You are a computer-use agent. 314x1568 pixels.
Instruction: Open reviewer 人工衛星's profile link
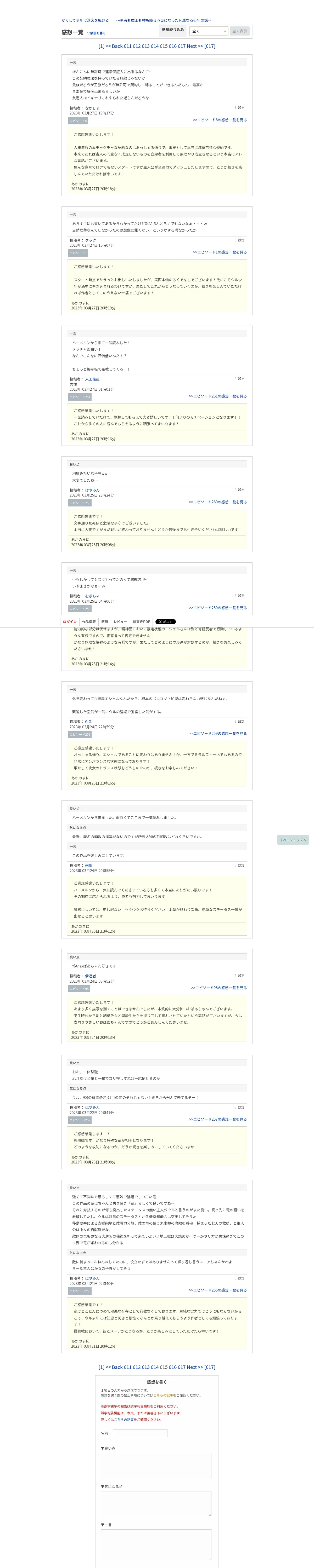[92, 379]
